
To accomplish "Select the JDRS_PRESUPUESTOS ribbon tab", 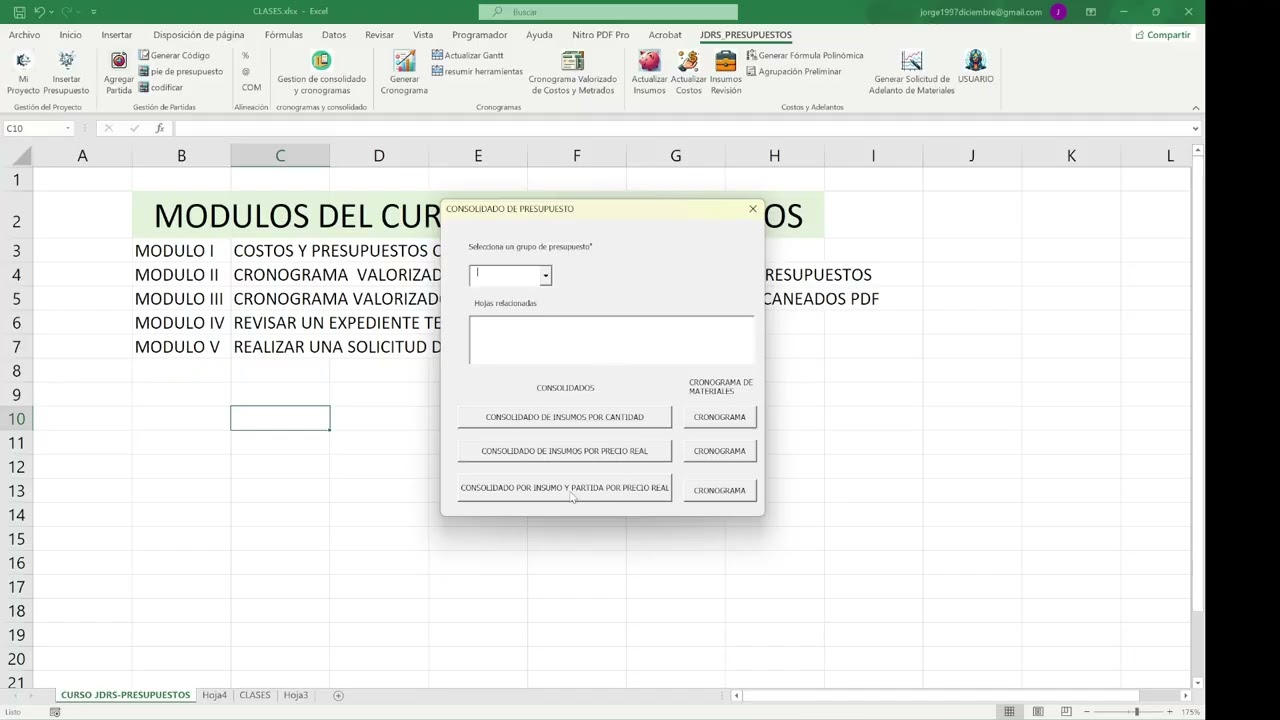I will [x=745, y=35].
